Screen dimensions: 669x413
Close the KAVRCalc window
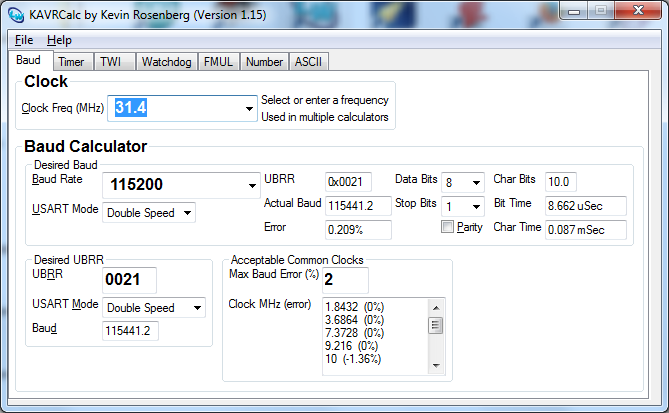click(x=638, y=11)
